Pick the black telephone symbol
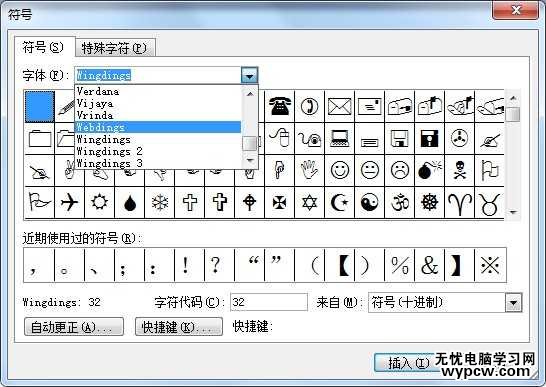546x387 pixels. (x=280, y=106)
